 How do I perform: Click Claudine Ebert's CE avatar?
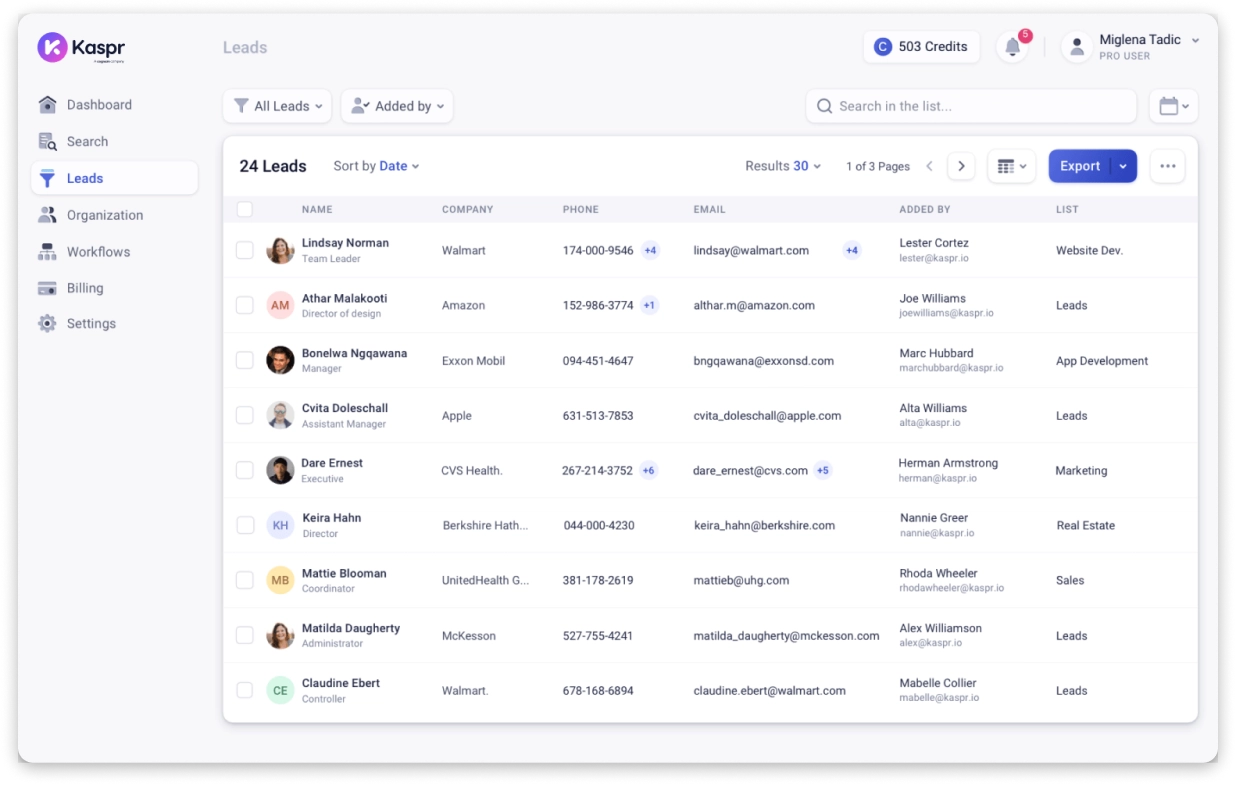(x=280, y=690)
